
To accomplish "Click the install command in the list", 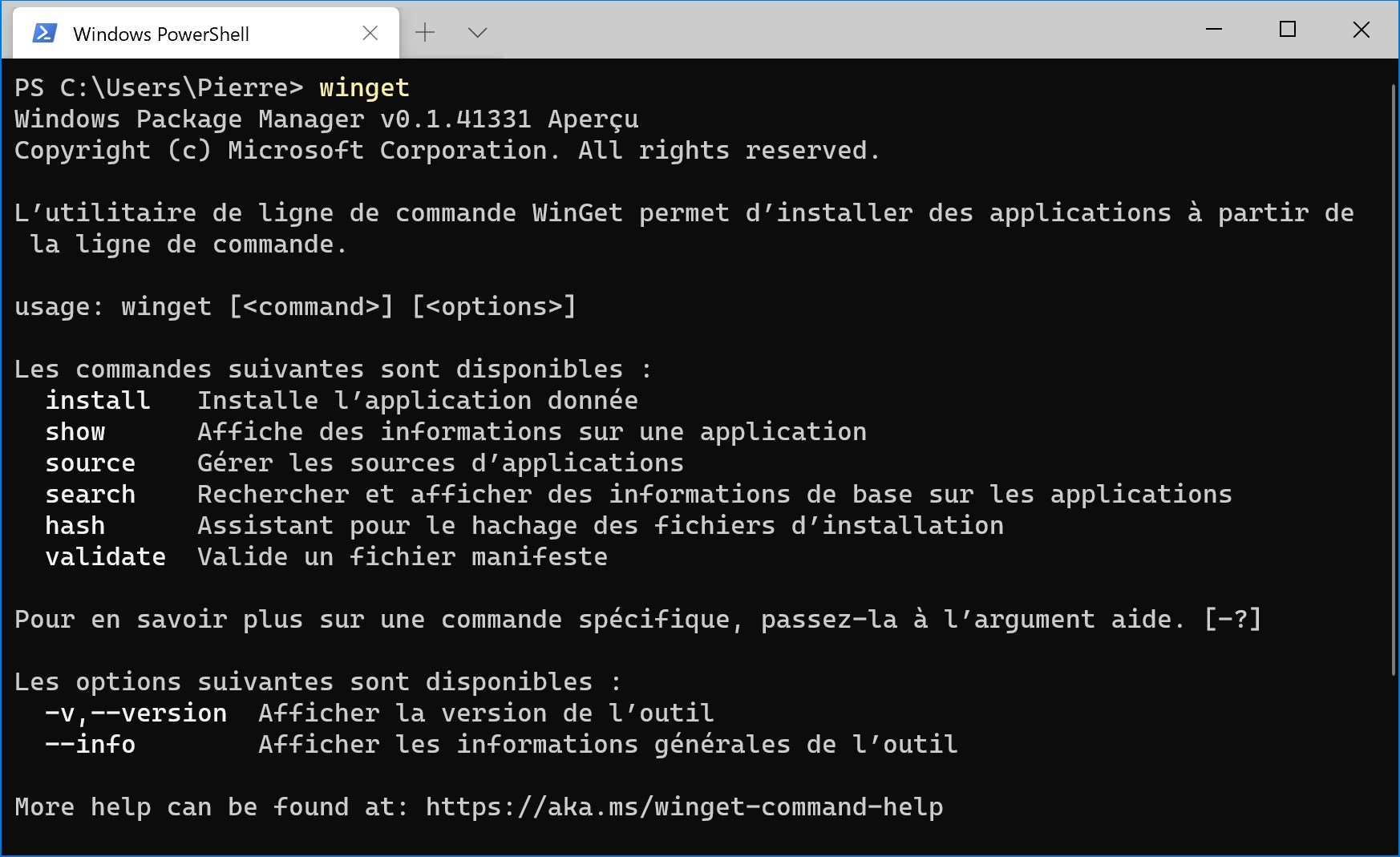I will click(98, 400).
